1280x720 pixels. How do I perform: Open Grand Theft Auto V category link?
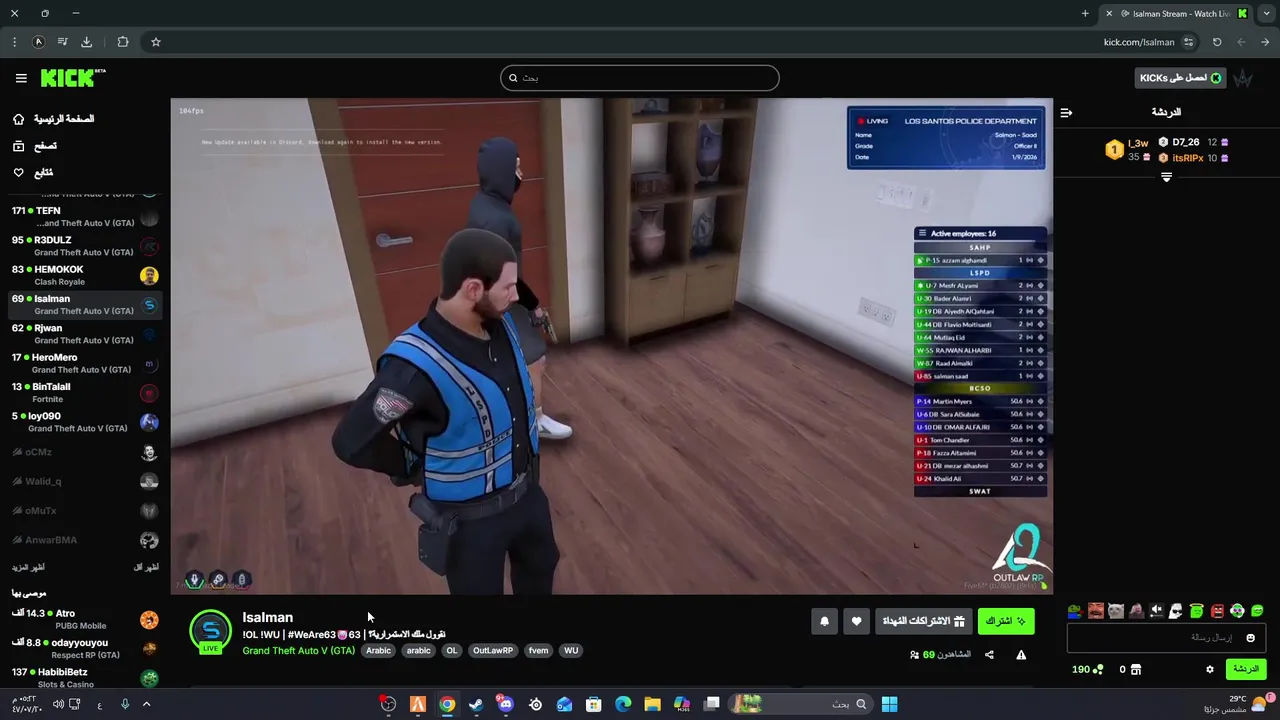coord(298,651)
